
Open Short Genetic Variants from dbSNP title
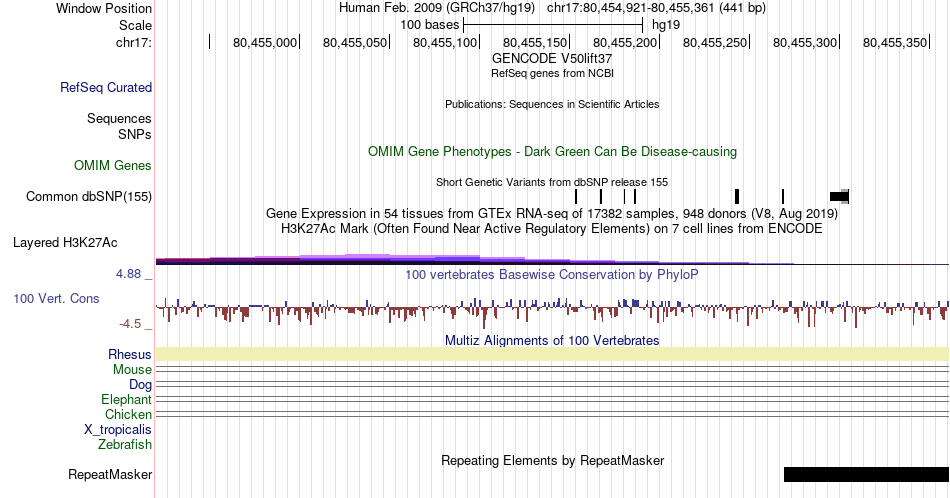pyautogui.click(x=552, y=182)
